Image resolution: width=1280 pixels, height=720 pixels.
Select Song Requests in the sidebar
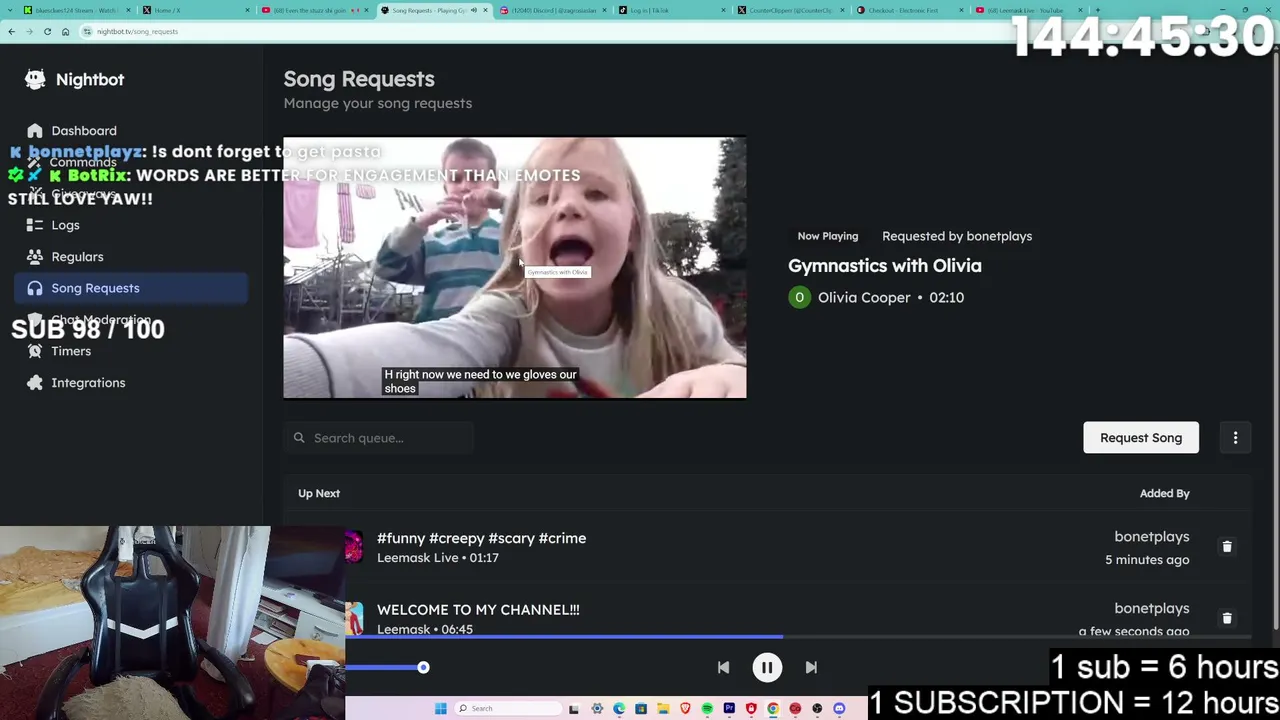(131, 288)
